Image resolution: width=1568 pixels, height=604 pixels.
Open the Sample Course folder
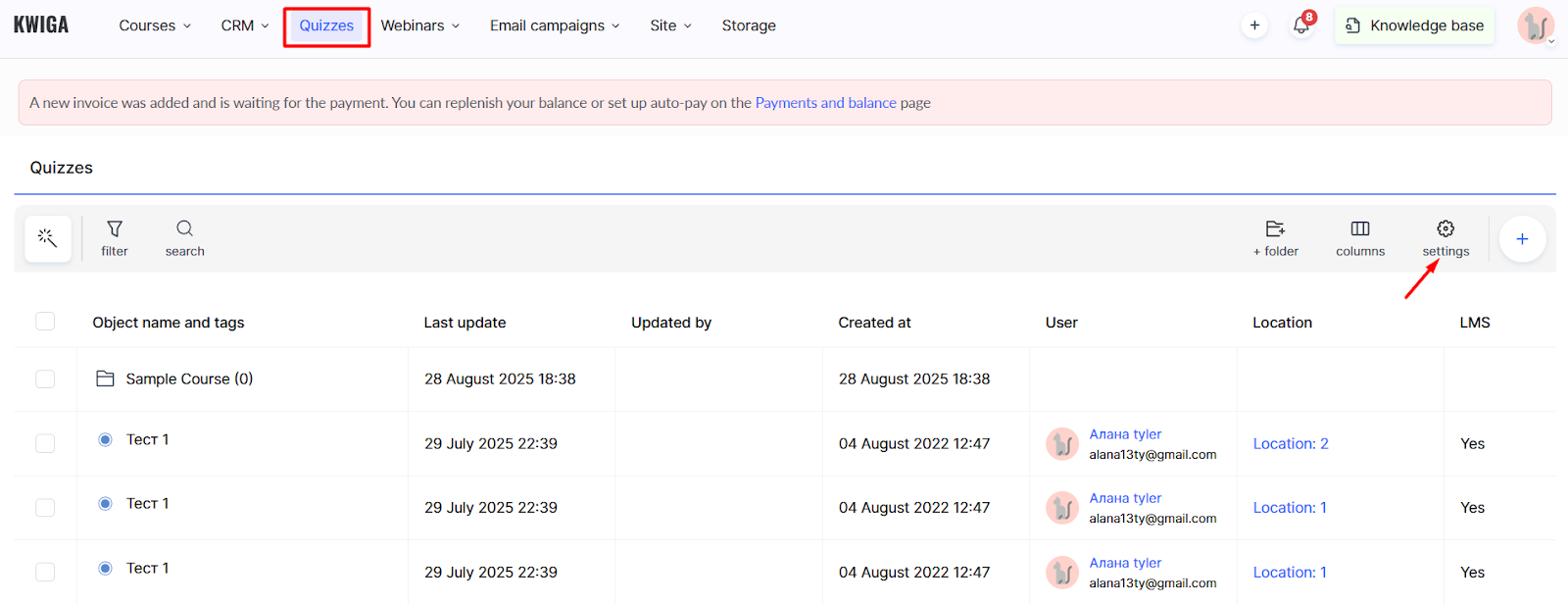(x=188, y=379)
